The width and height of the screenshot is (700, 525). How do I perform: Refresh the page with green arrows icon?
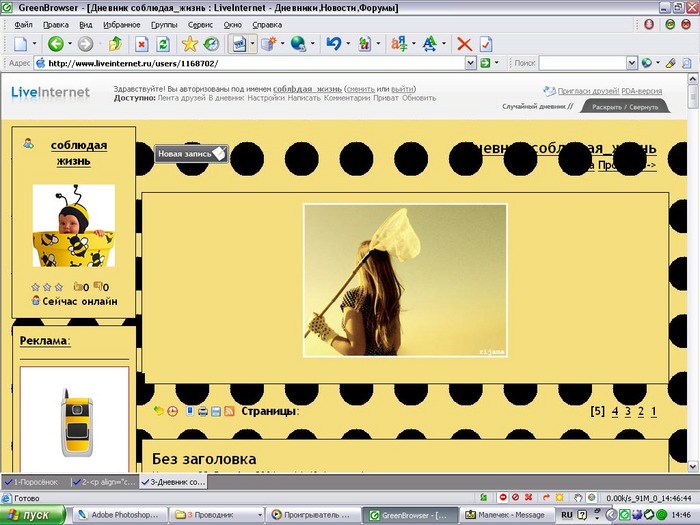click(x=163, y=44)
